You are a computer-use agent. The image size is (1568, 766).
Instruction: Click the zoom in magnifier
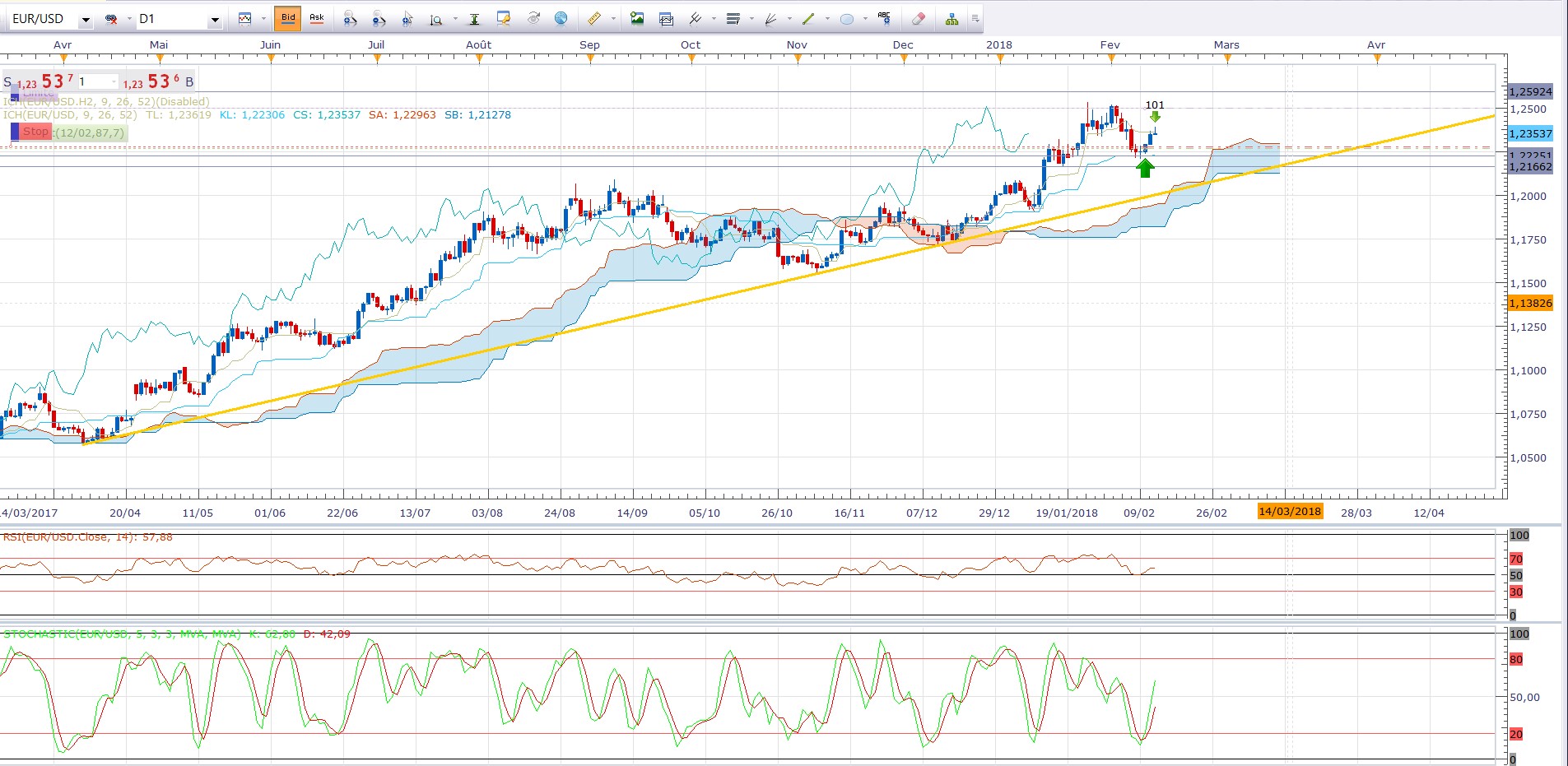pos(351,19)
